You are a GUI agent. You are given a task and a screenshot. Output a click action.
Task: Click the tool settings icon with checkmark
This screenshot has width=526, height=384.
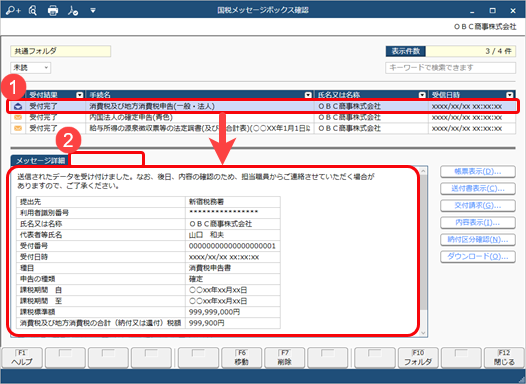pyautogui.click(x=73, y=11)
